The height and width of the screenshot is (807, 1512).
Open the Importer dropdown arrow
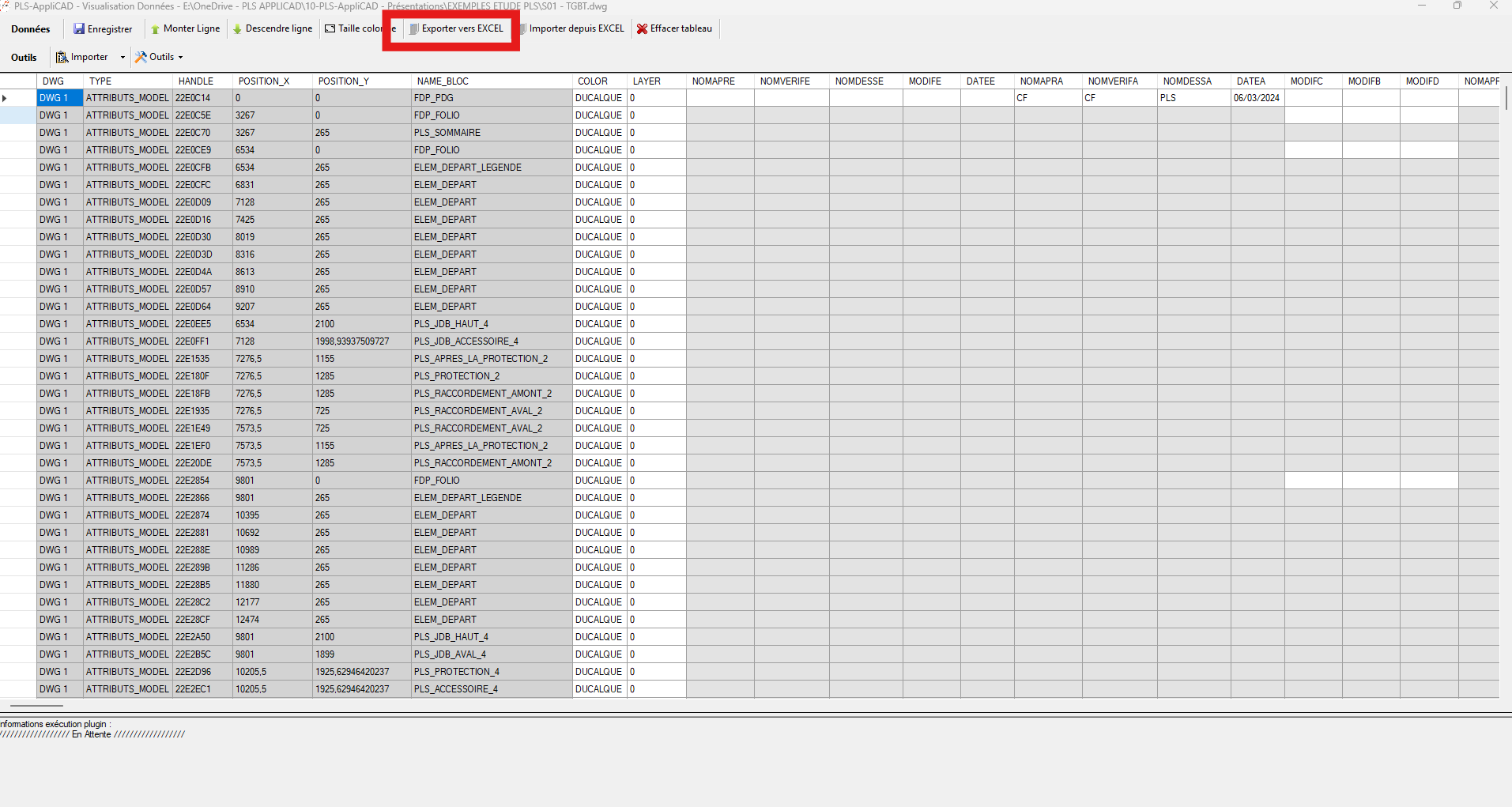123,57
